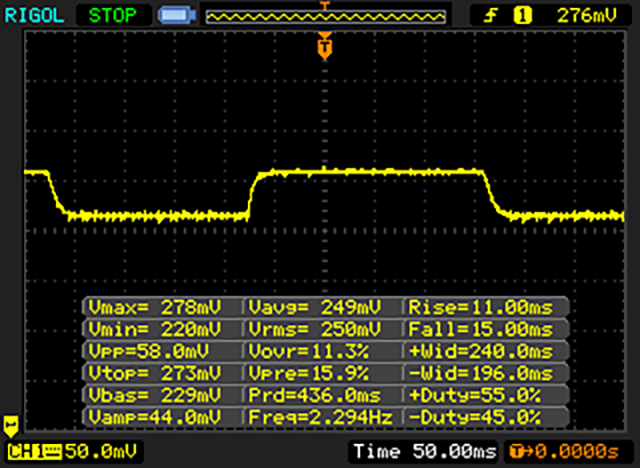Click the 50.0mV vertical scale readout
This screenshot has width=640, height=468.
pyautogui.click(x=101, y=451)
